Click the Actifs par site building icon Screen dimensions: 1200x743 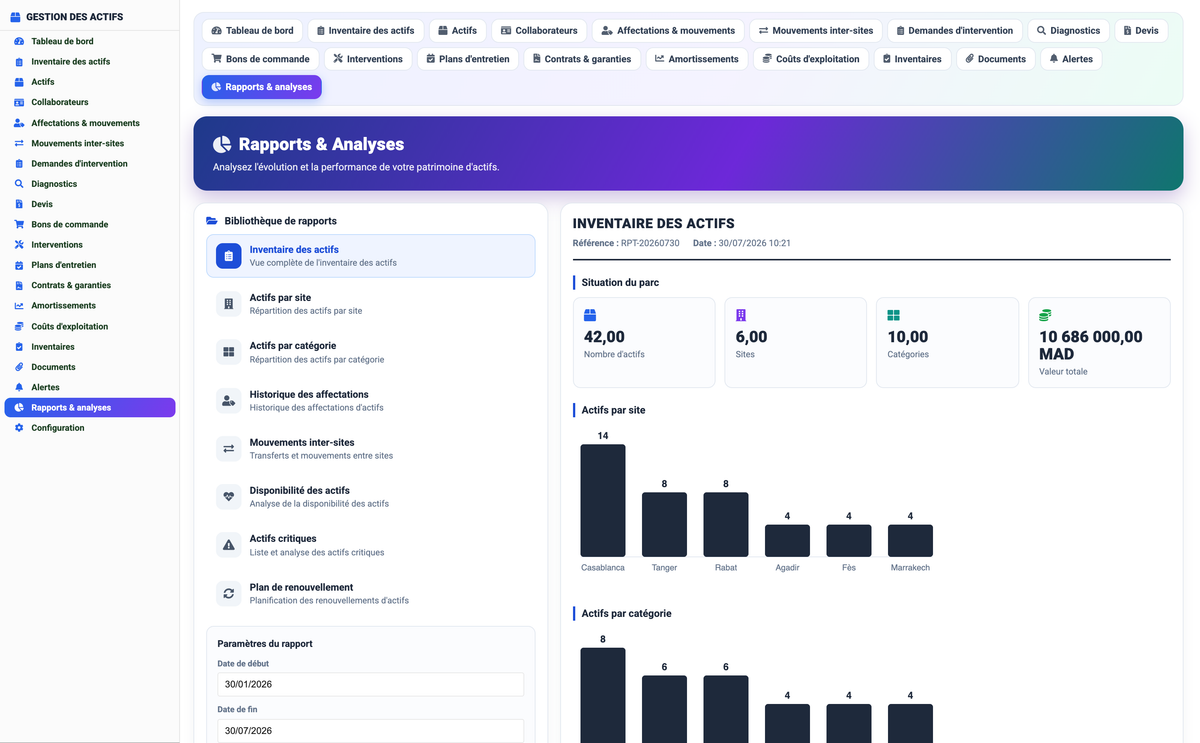229,304
